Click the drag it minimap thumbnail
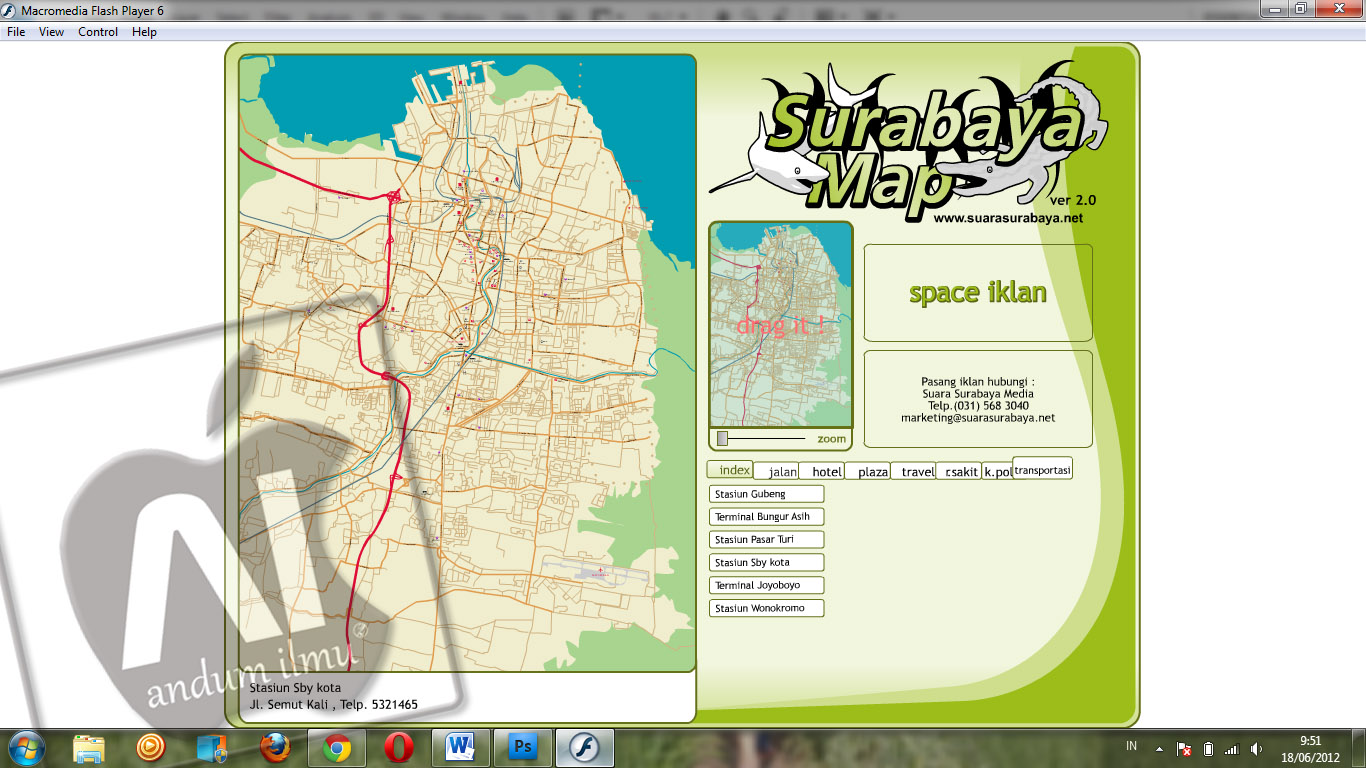This screenshot has height=768, width=1366. [x=781, y=325]
